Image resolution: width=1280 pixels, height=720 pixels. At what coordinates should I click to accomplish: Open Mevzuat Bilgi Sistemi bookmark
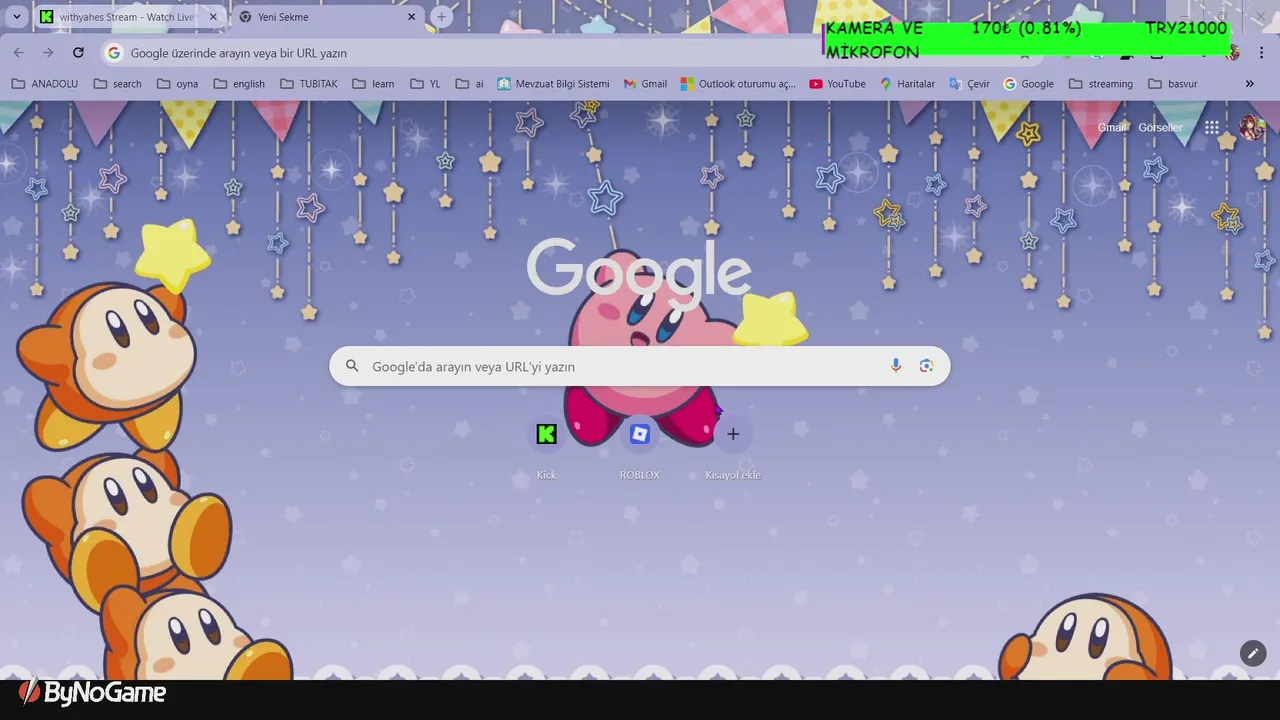tap(553, 84)
